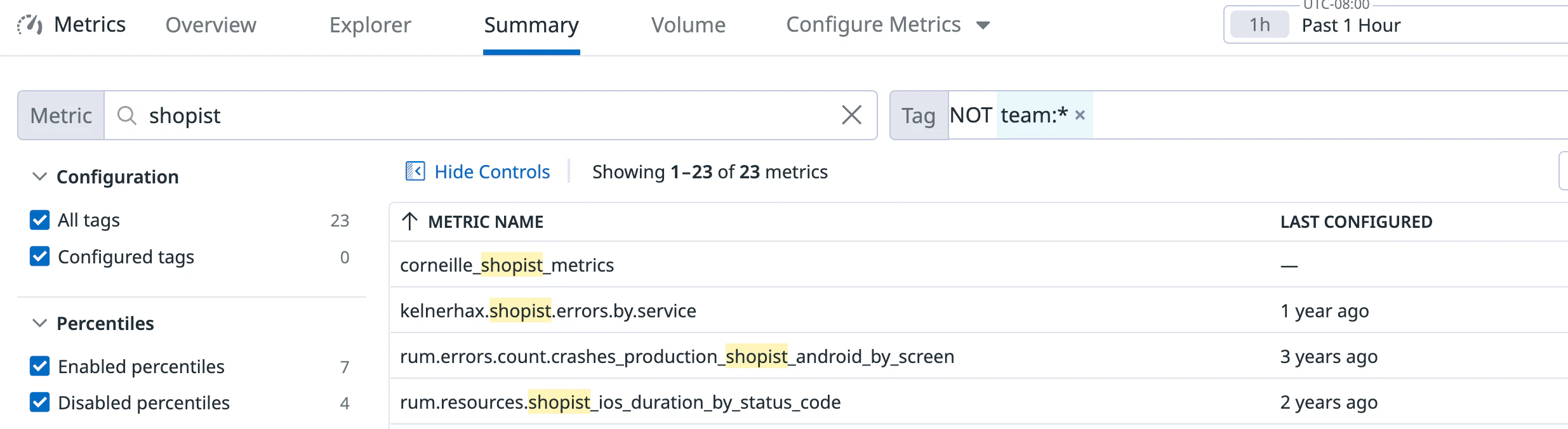Open rum.resources.shopist_ios_duration_by_status_code metric
Viewport: 1568px width, 429px height.
tap(620, 402)
